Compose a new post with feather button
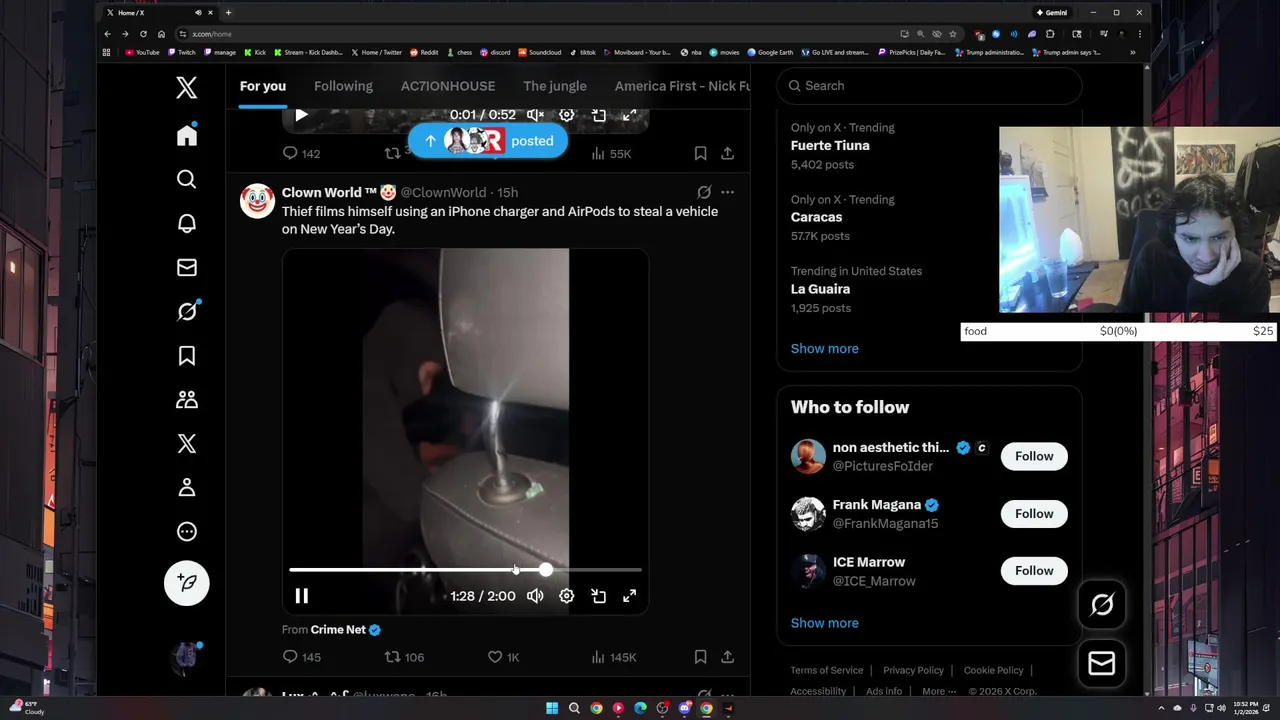The height and width of the screenshot is (720, 1280). [187, 582]
